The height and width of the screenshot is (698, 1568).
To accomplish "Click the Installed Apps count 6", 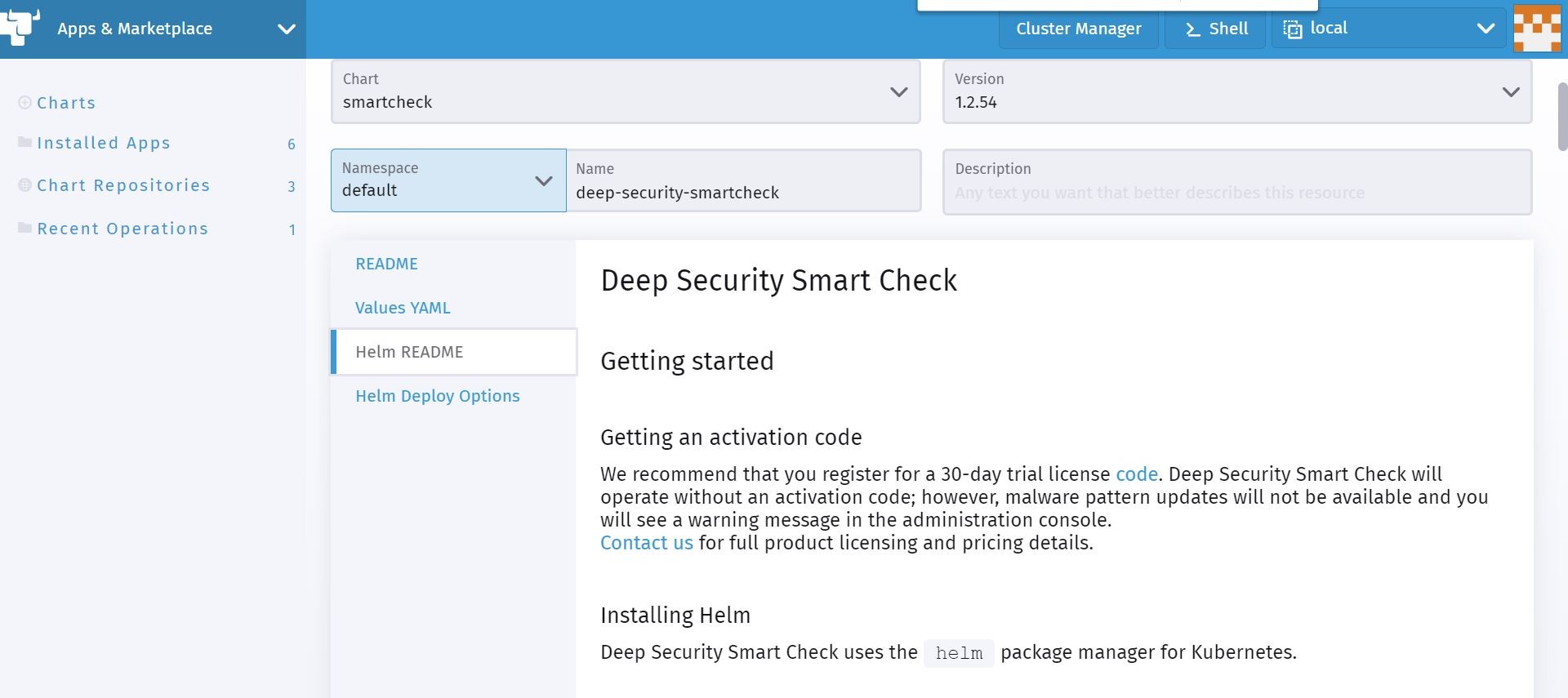I will pyautogui.click(x=292, y=144).
